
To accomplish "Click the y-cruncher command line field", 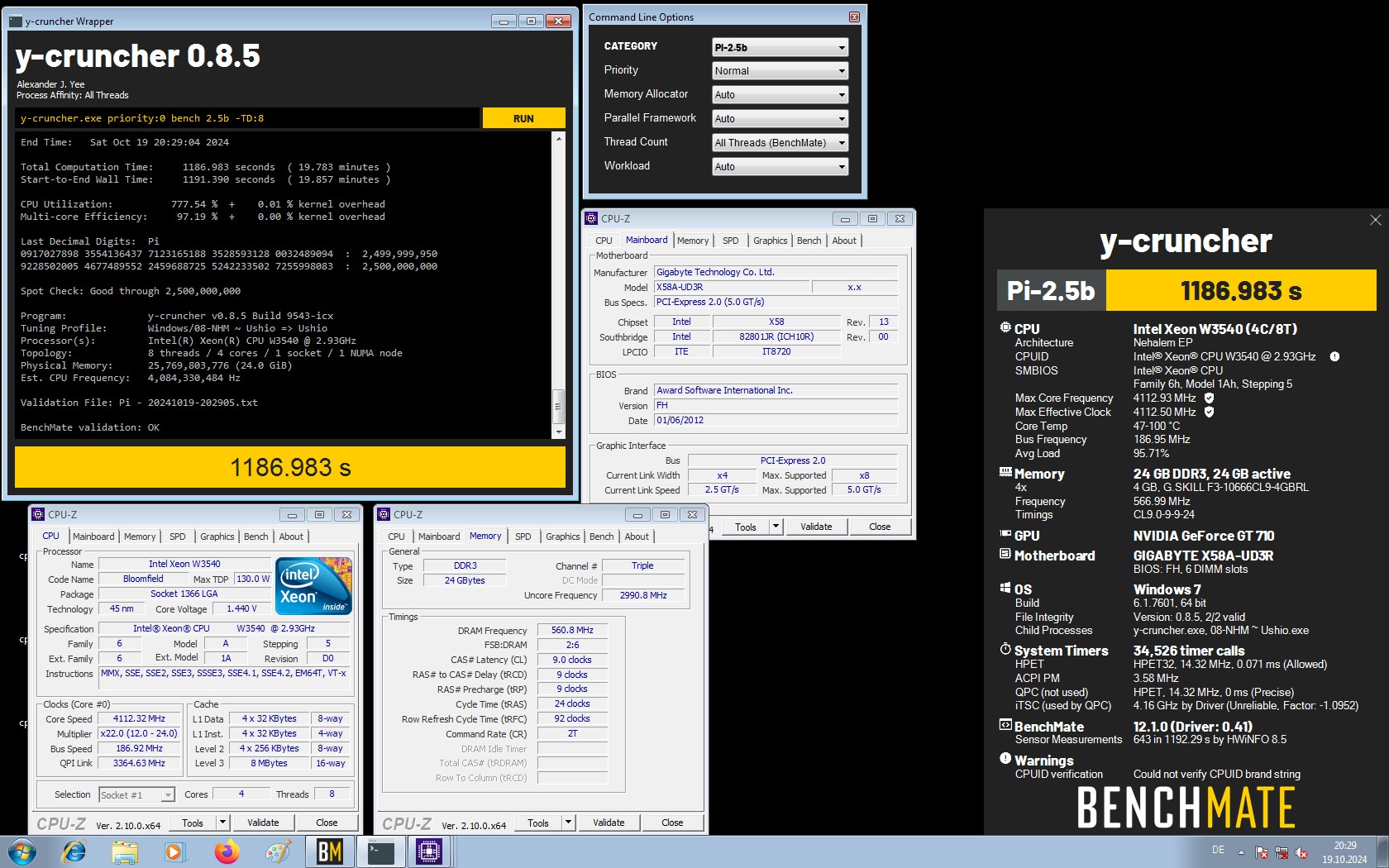I will pyautogui.click(x=248, y=118).
